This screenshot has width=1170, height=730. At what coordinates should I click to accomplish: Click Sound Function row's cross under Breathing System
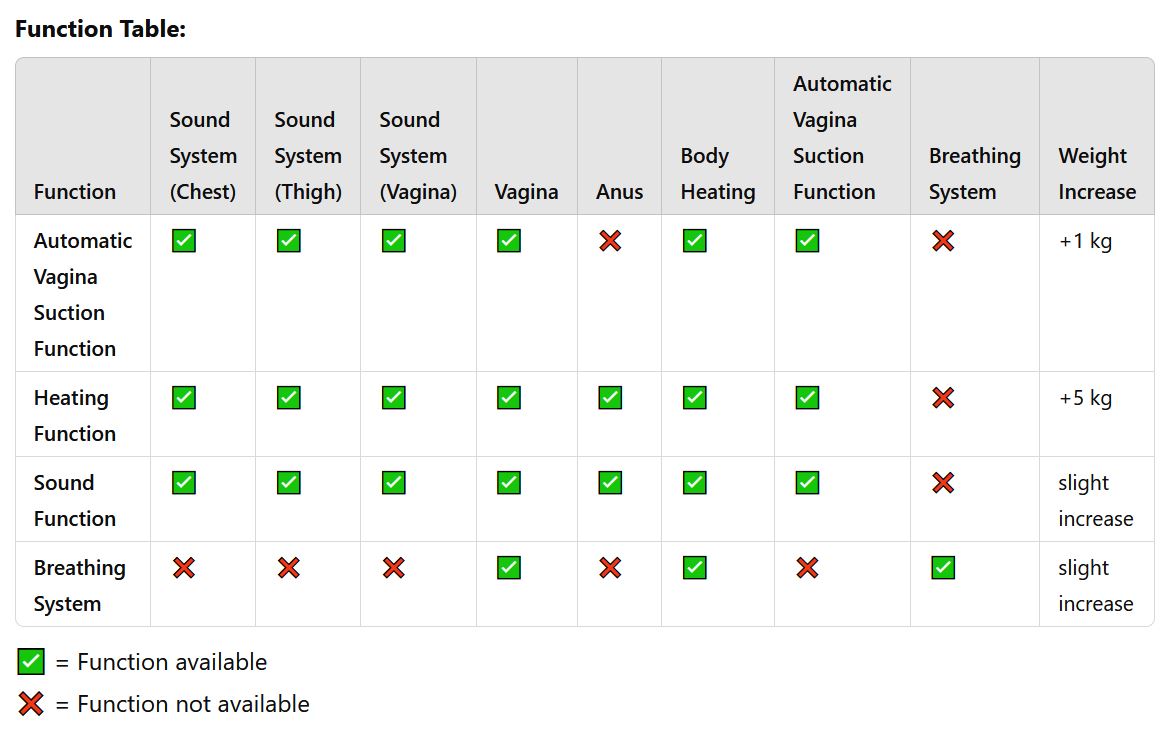point(943,483)
